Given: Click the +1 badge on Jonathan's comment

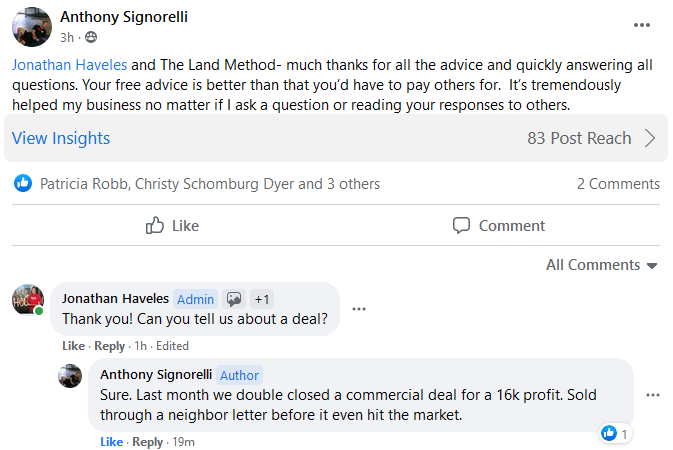Looking at the screenshot, I should click(262, 299).
